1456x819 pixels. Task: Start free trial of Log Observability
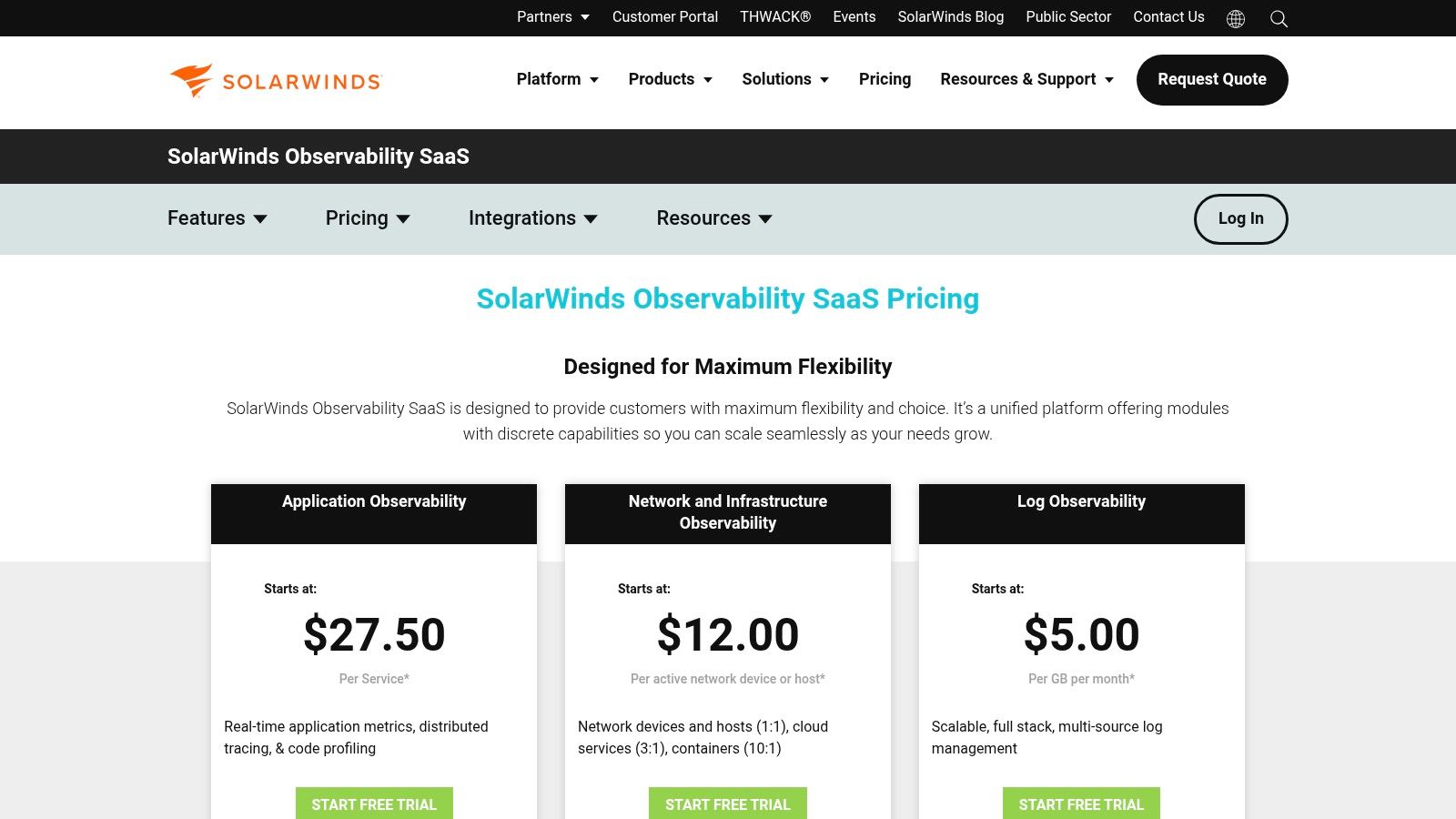click(1081, 804)
